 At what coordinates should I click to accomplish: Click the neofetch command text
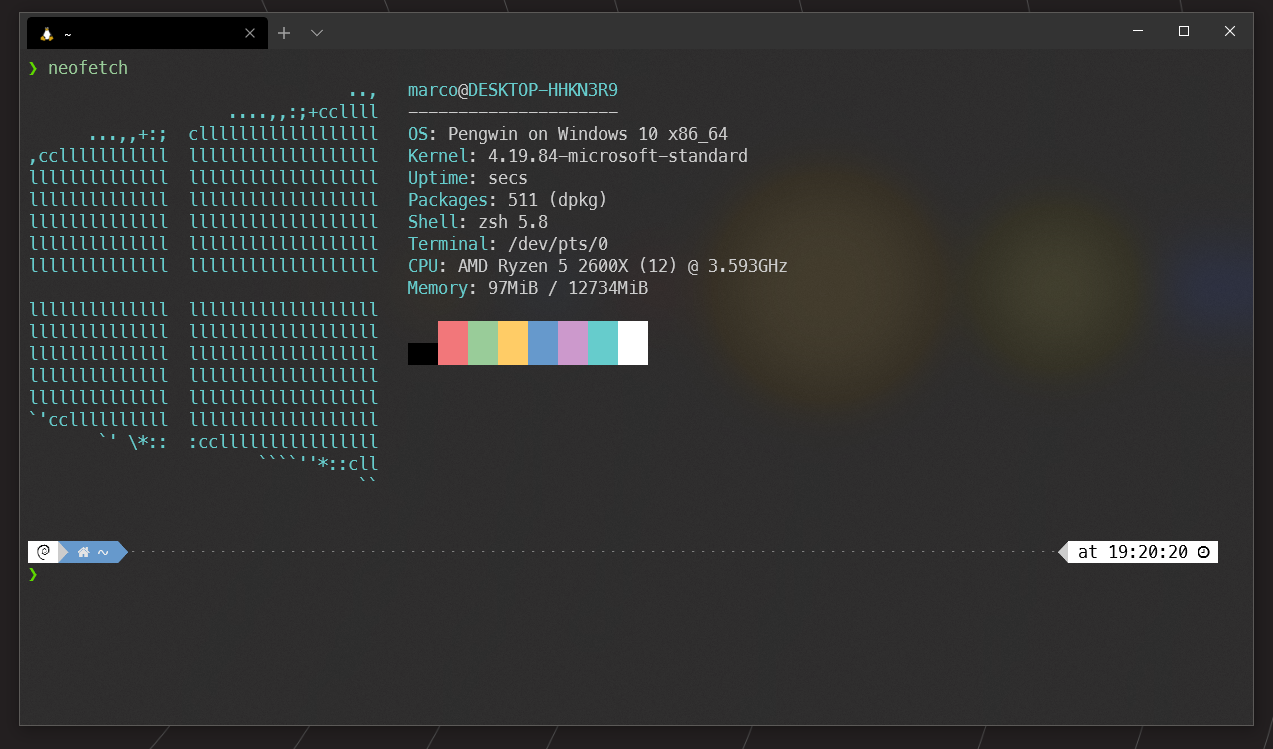(88, 68)
